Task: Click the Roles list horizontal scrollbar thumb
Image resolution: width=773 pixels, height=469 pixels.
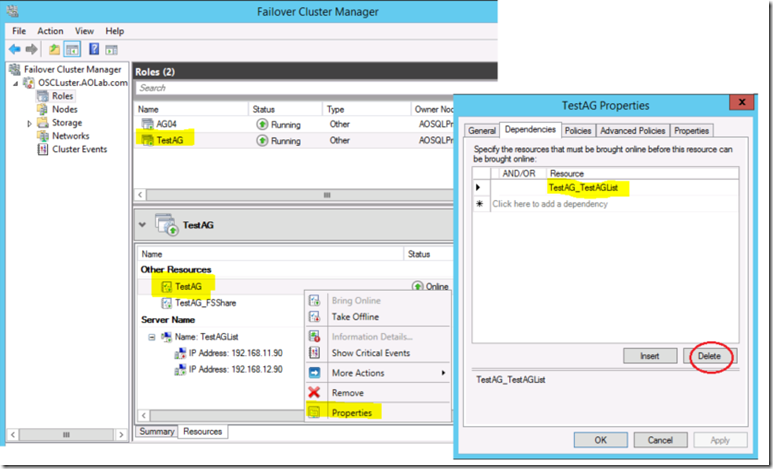Action: pos(301,195)
